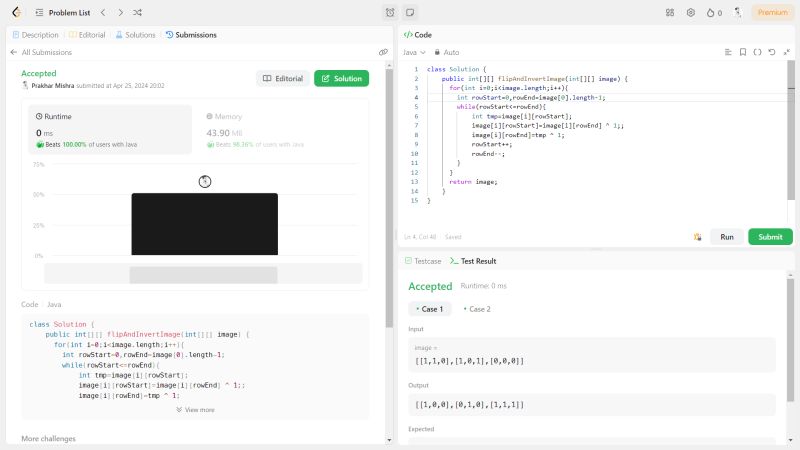This screenshot has width=800, height=450.
Task: Click the image input value field
Action: coord(592,355)
